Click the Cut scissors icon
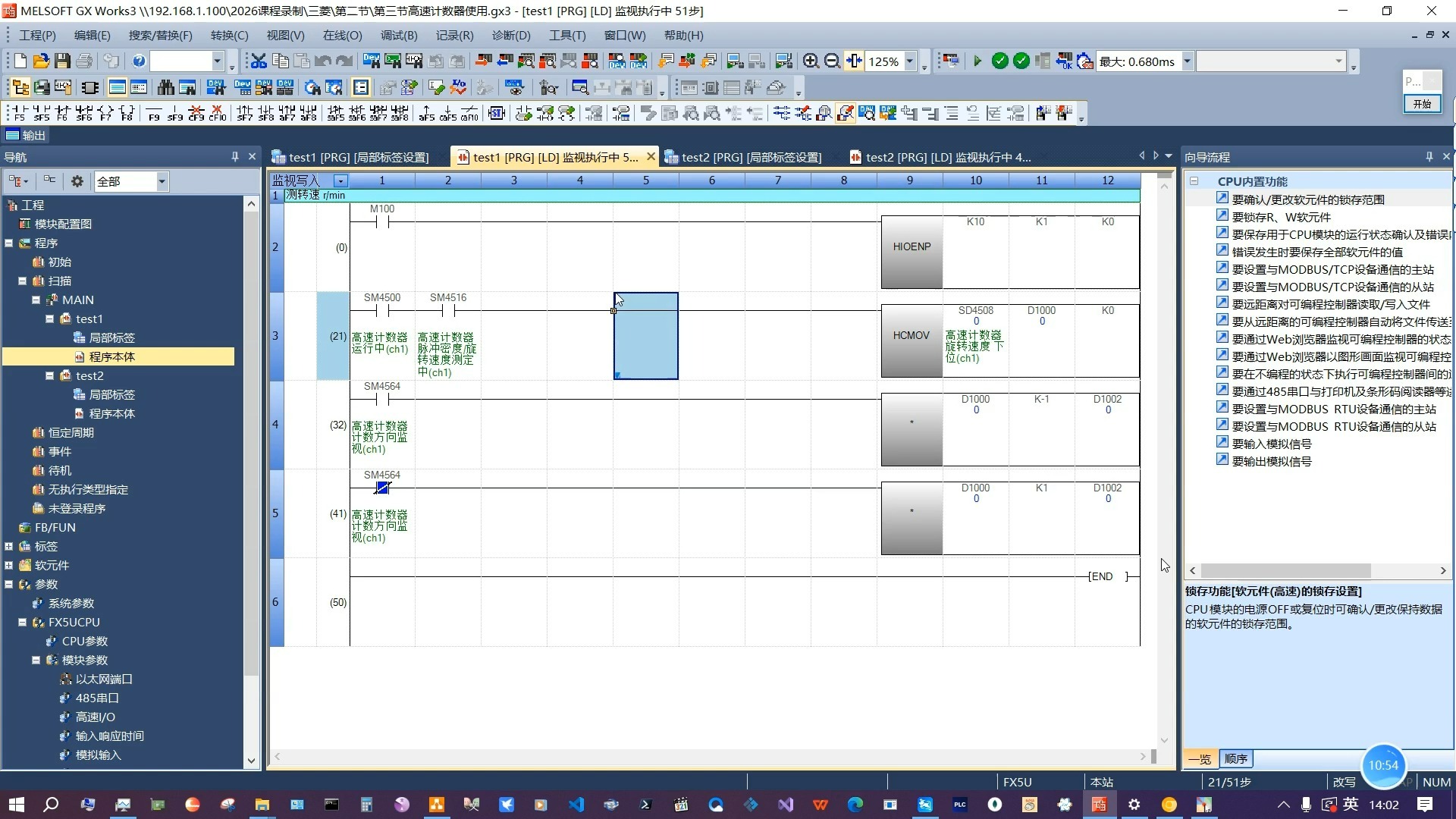The image size is (1456, 819). pyautogui.click(x=259, y=61)
